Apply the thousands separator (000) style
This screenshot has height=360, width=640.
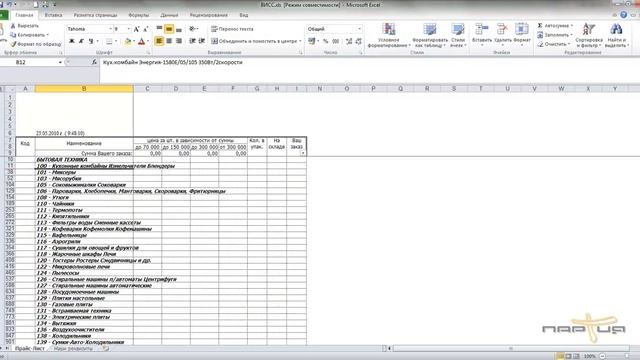[336, 41]
